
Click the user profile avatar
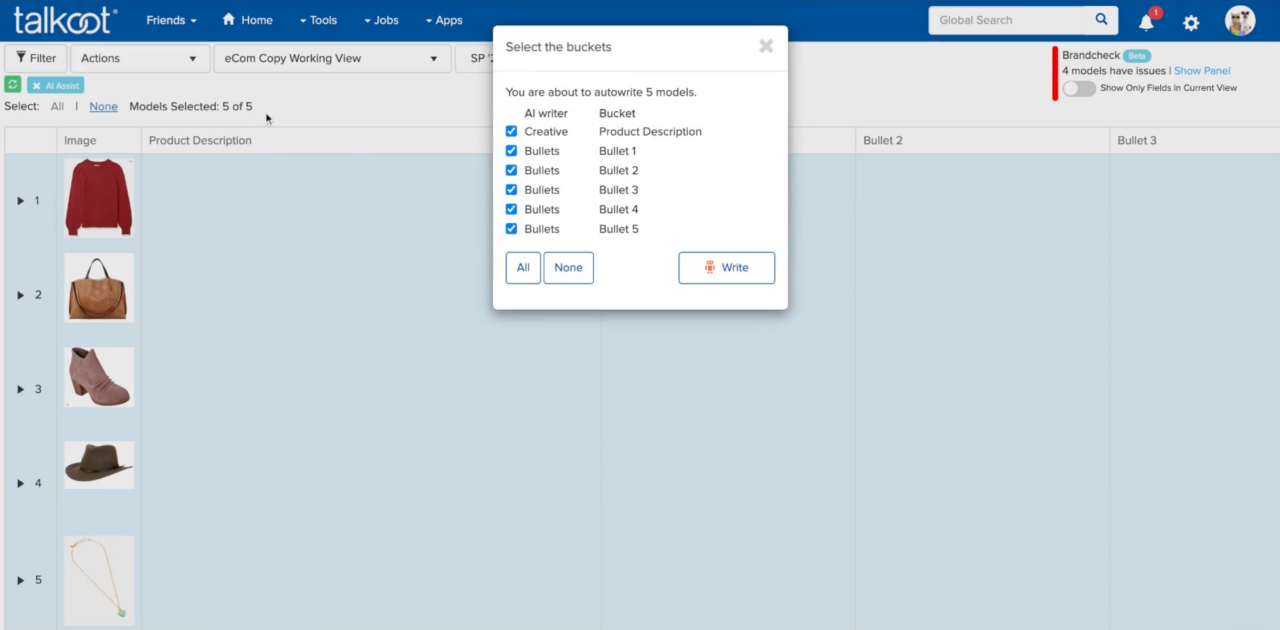(1240, 21)
